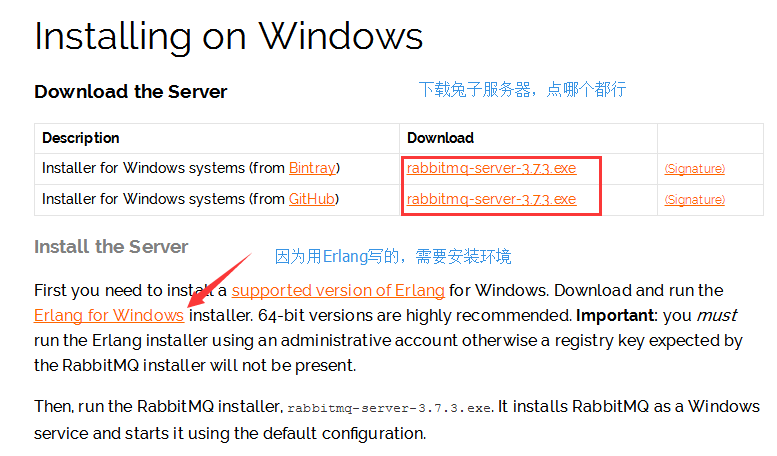Click the blue Erlang Chinese annotation note
Screen dimensions: 777x456
click(392, 256)
